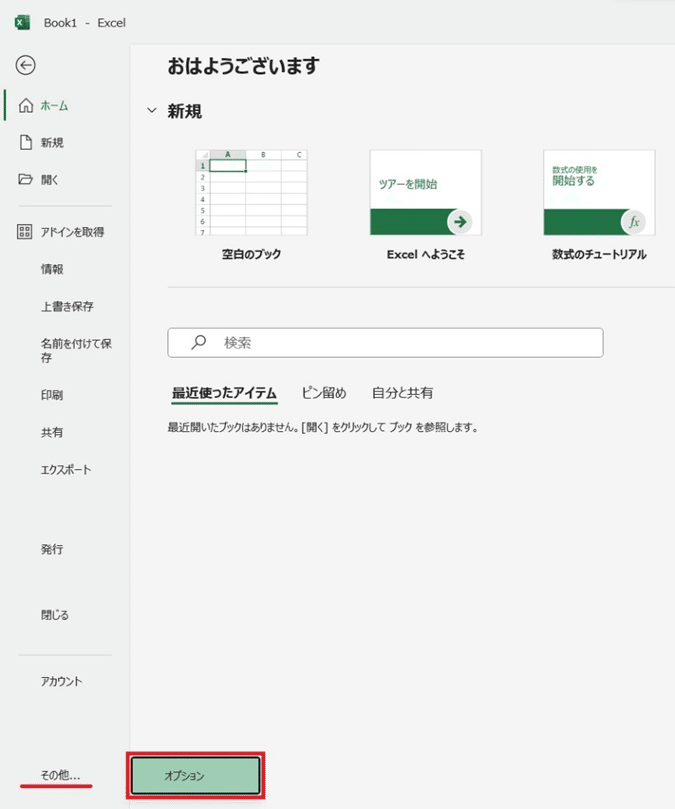Click the 新規 section heading
The width and height of the screenshot is (675, 809).
[184, 111]
